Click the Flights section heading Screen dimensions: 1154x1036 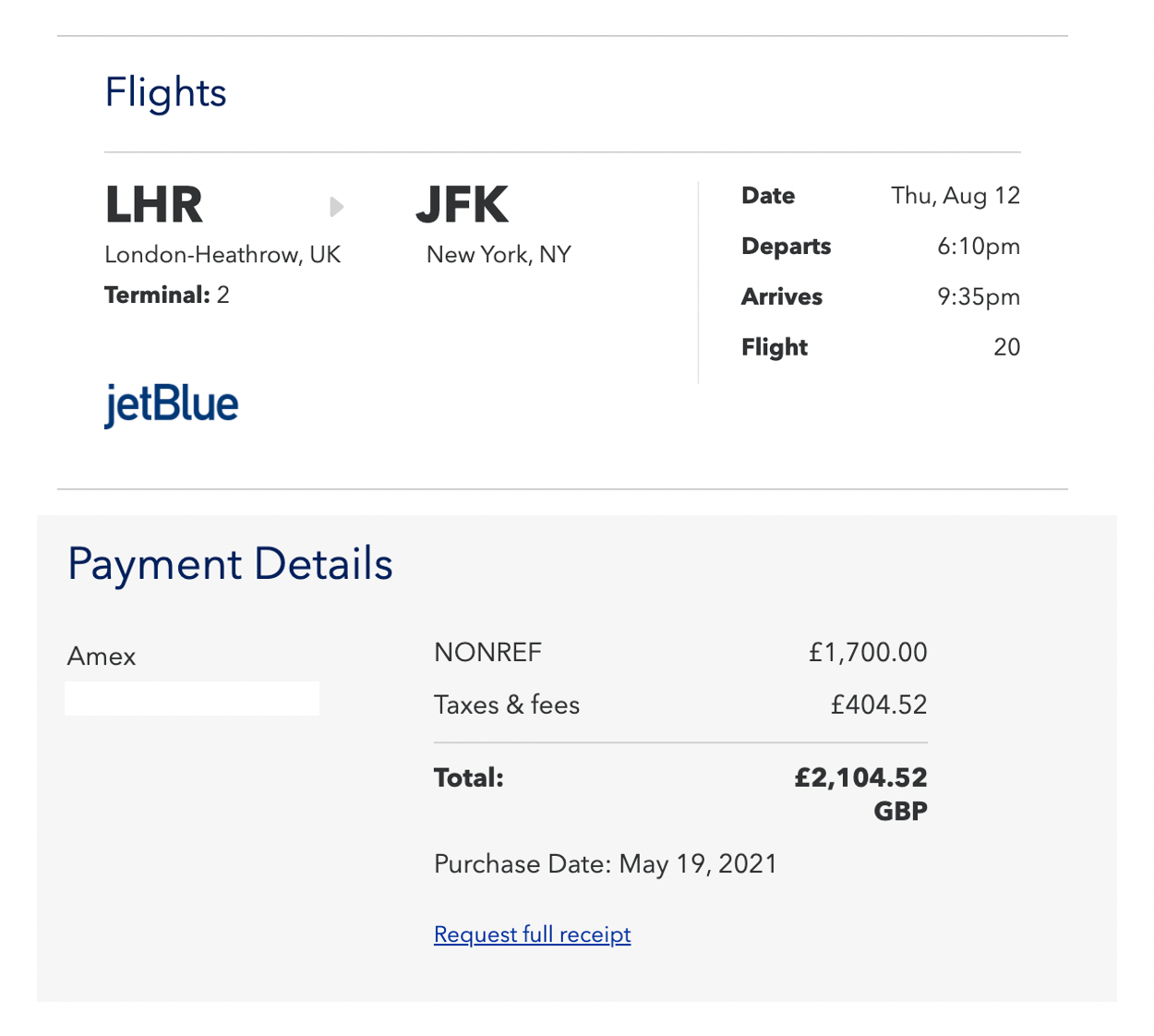tap(165, 92)
